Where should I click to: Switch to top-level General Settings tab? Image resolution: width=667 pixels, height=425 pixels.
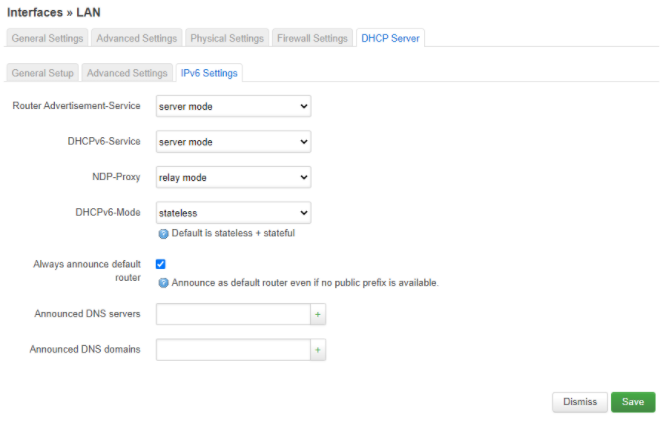47,38
